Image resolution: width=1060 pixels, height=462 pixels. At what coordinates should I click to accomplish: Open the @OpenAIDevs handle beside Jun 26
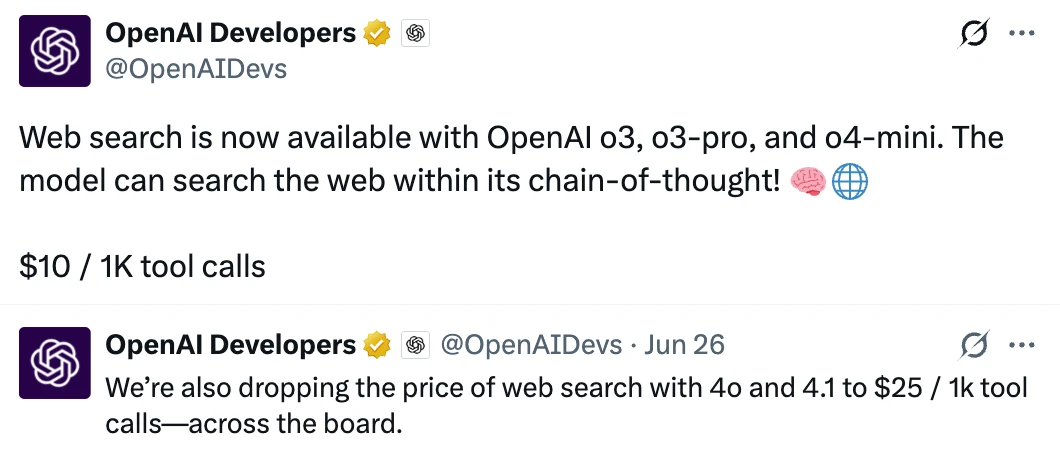click(531, 345)
